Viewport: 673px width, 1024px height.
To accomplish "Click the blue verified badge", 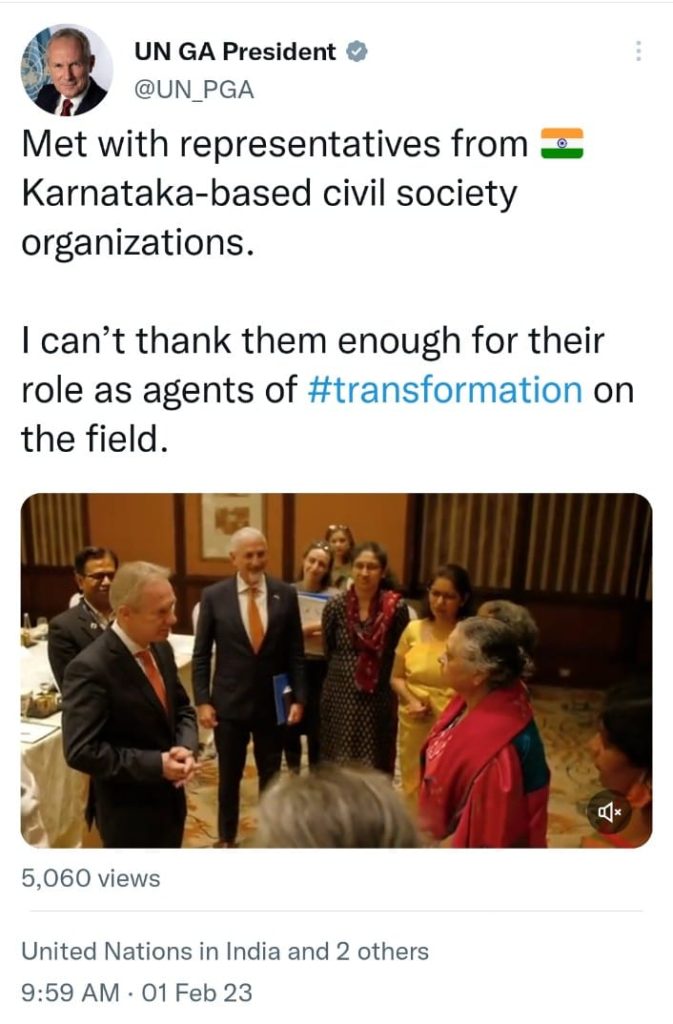I will [356, 51].
